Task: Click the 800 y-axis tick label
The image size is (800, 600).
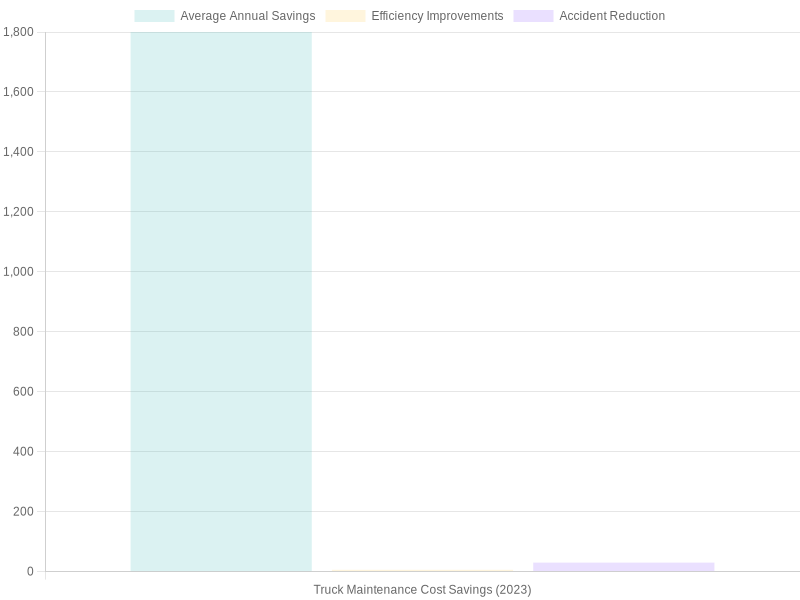Action: (23, 332)
